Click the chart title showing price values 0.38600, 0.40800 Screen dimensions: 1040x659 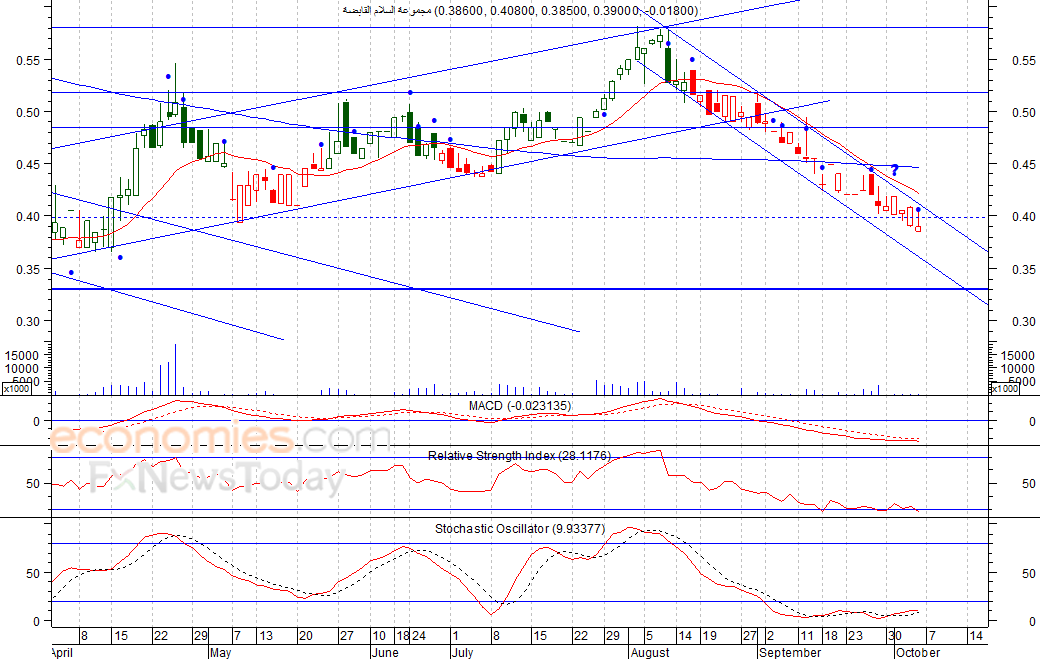click(x=520, y=11)
